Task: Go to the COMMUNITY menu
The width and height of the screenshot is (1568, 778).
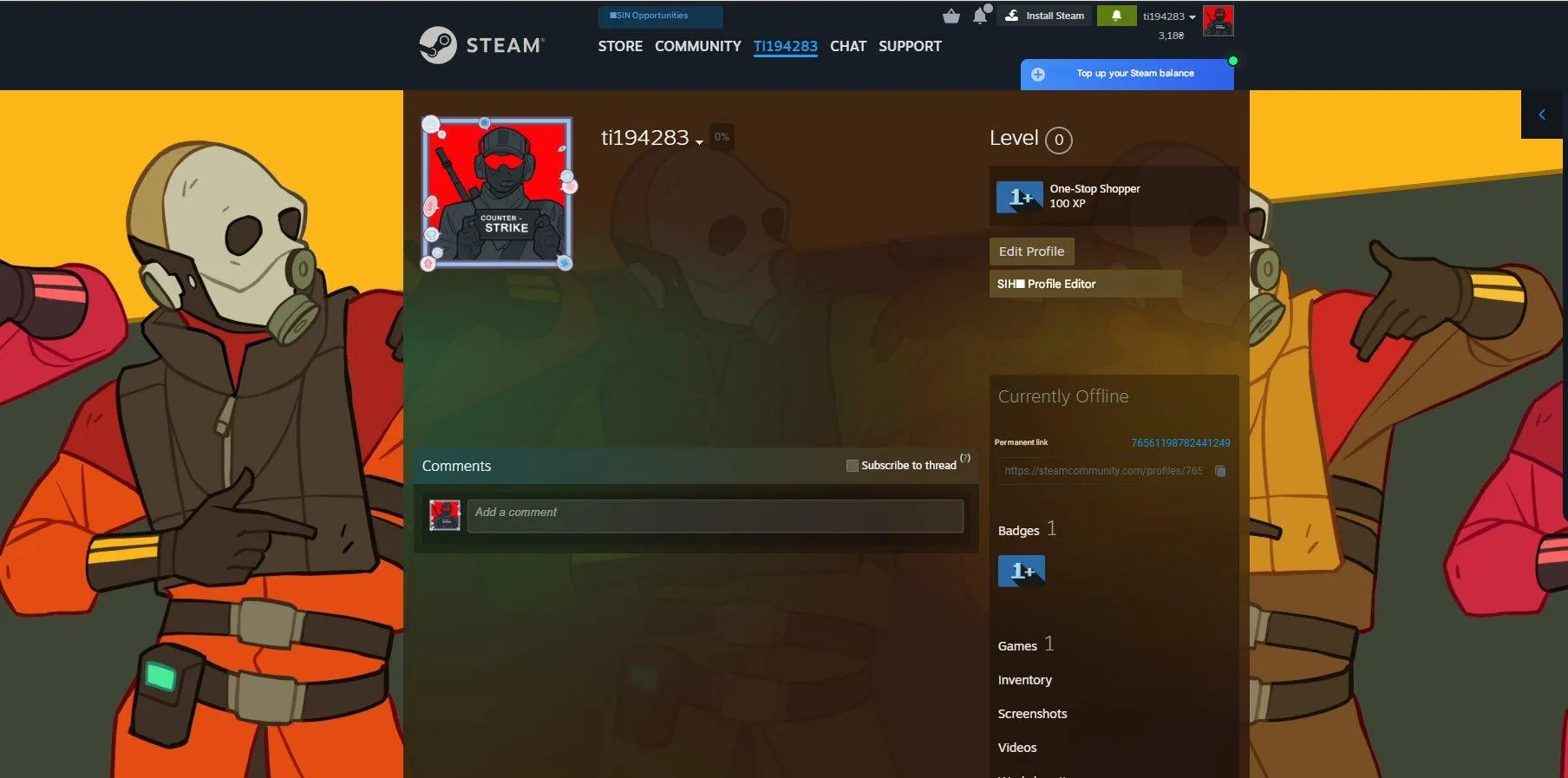Action: click(x=697, y=46)
